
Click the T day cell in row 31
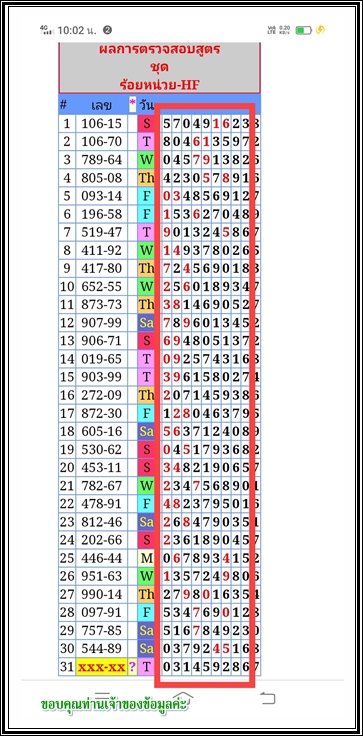point(147,667)
